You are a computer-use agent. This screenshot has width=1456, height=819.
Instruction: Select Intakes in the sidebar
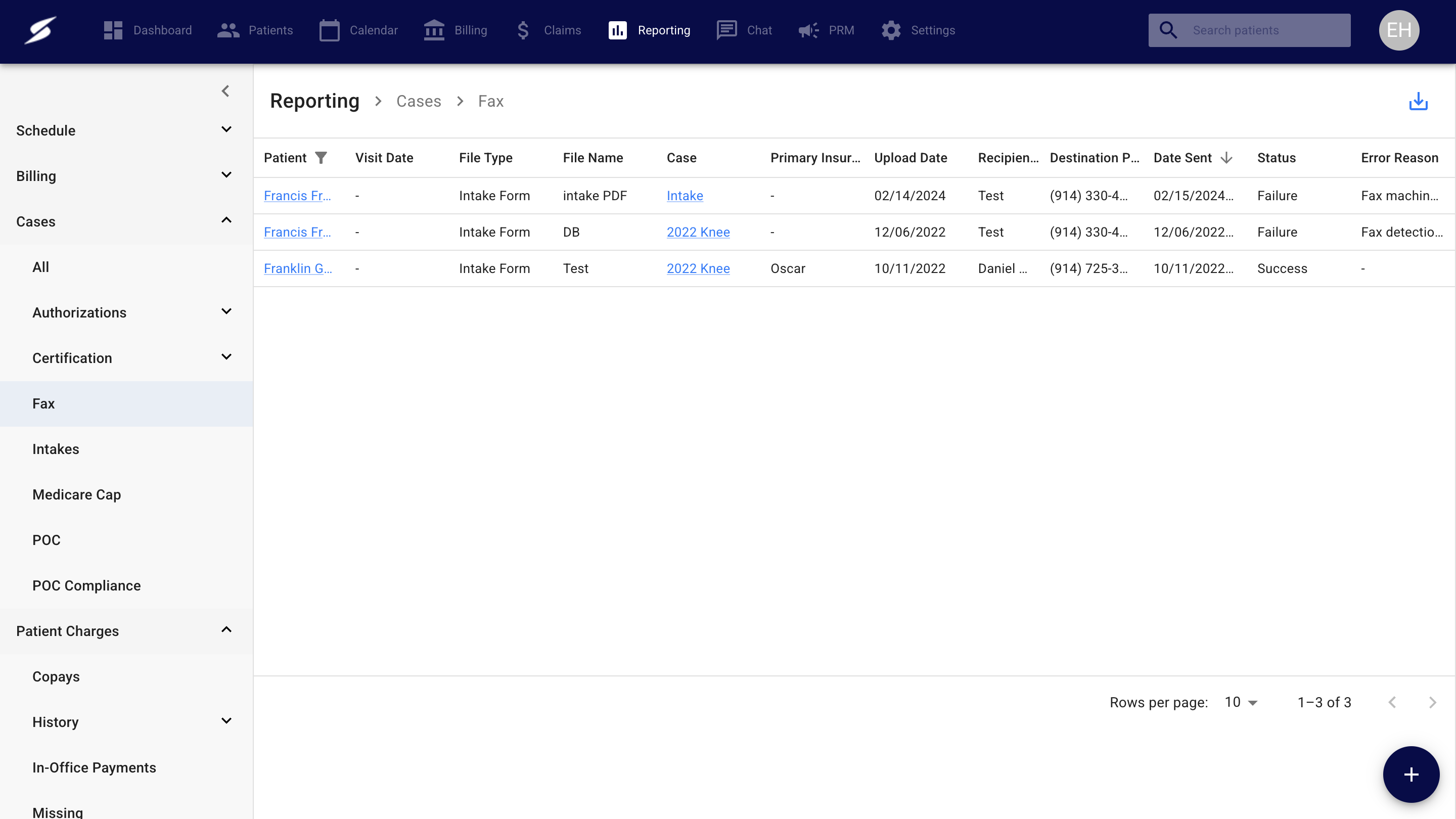click(x=56, y=449)
